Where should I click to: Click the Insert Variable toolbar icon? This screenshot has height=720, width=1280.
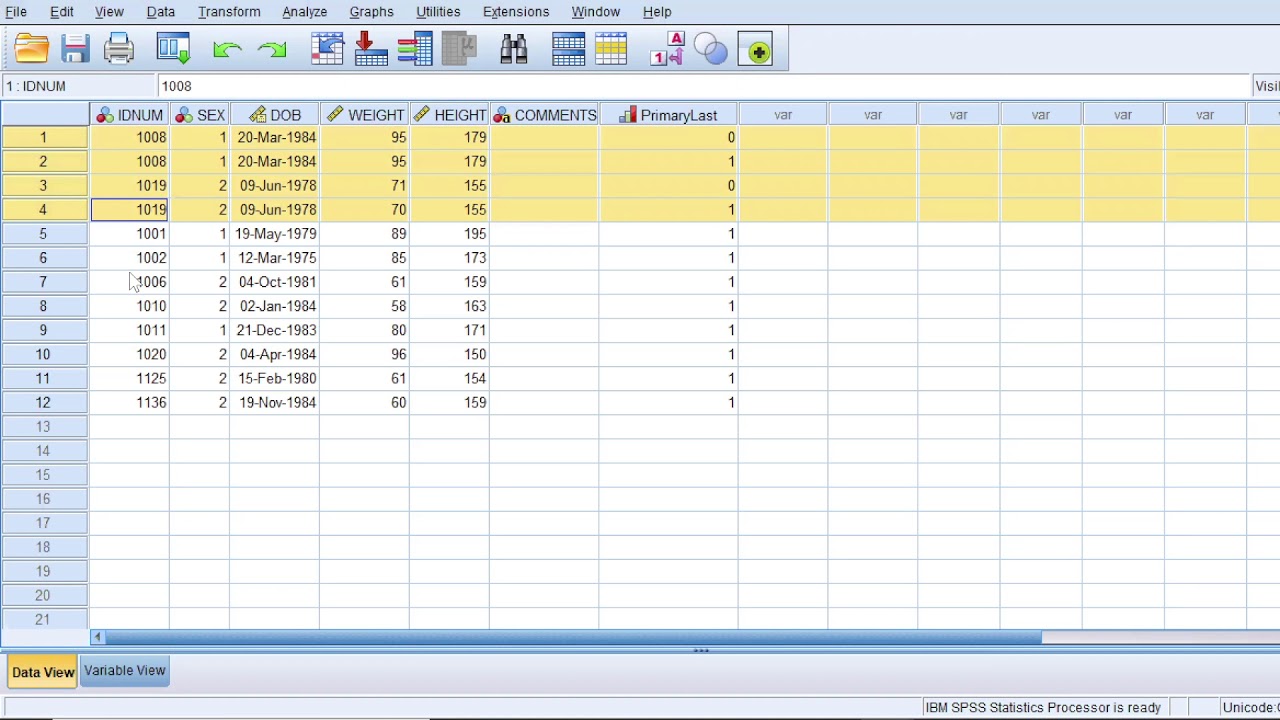[611, 49]
